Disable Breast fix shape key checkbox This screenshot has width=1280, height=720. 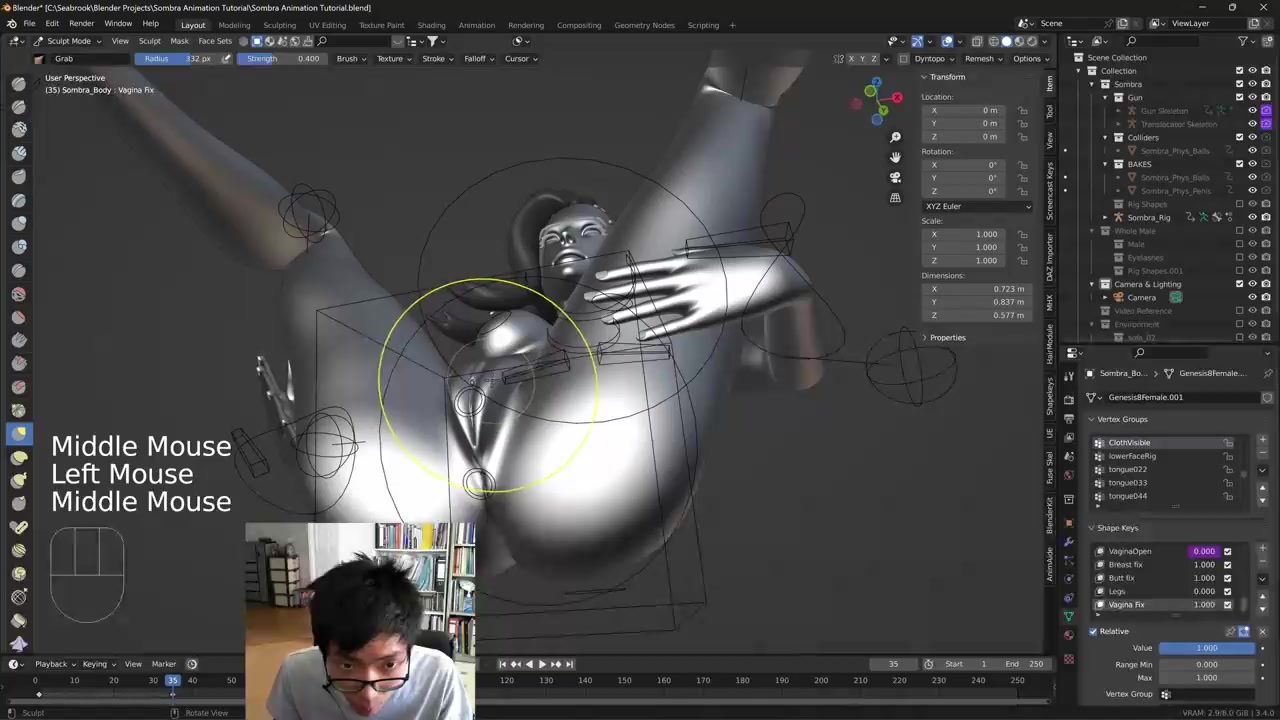1227,565
